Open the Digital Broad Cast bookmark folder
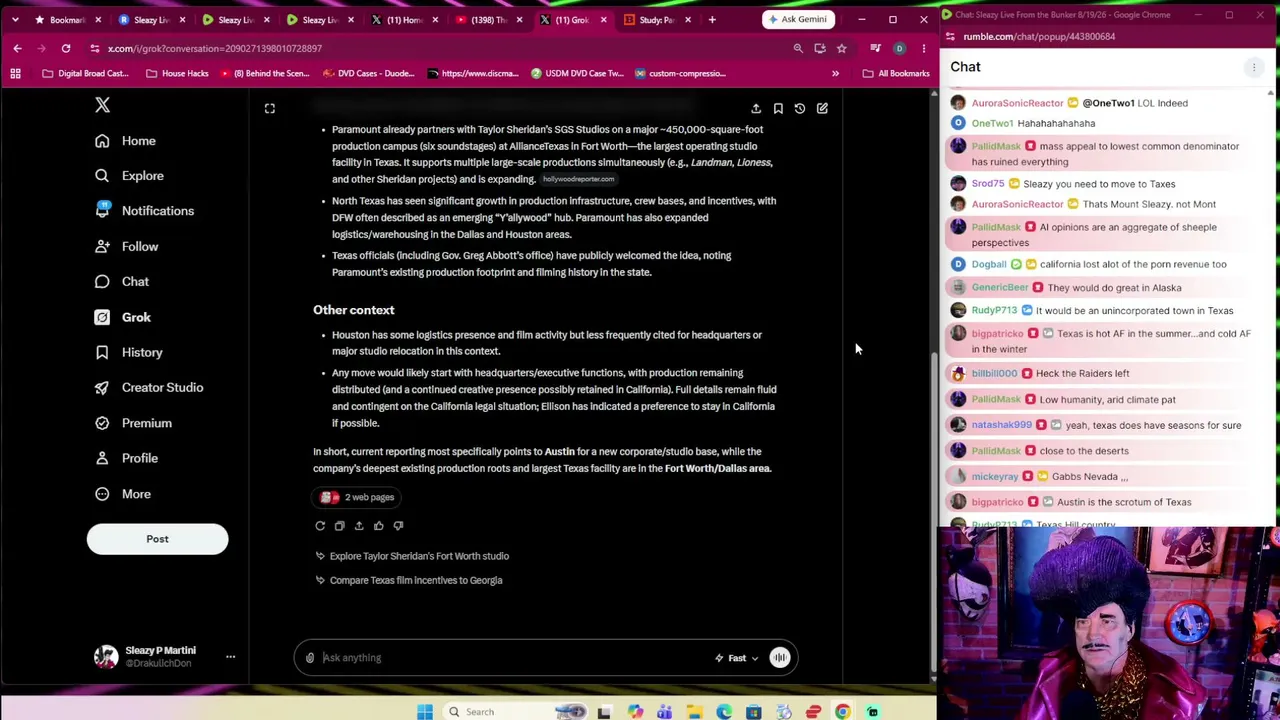Viewport: 1280px width, 720px height. [86, 73]
